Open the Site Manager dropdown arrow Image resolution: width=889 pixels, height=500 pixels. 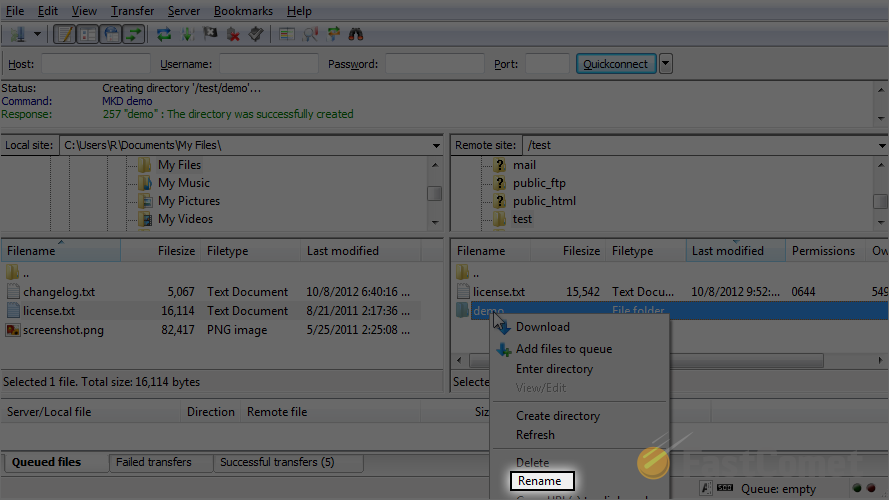(x=37, y=34)
